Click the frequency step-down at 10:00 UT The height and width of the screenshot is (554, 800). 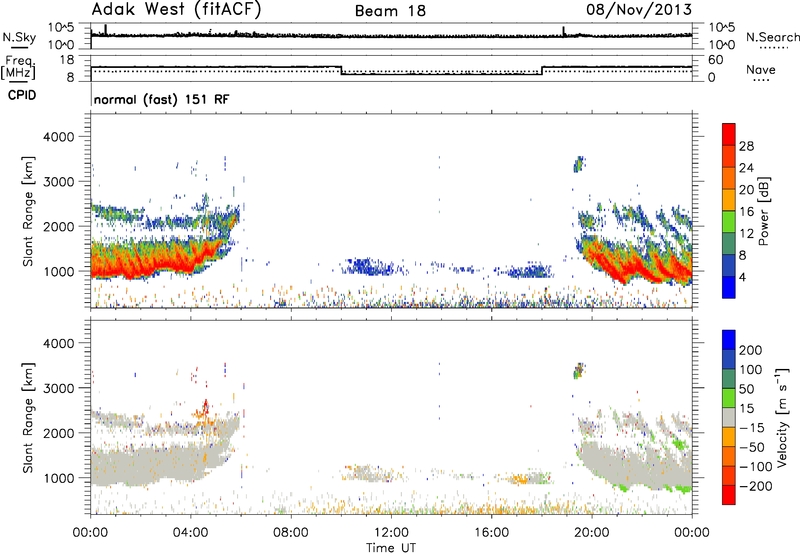(341, 70)
